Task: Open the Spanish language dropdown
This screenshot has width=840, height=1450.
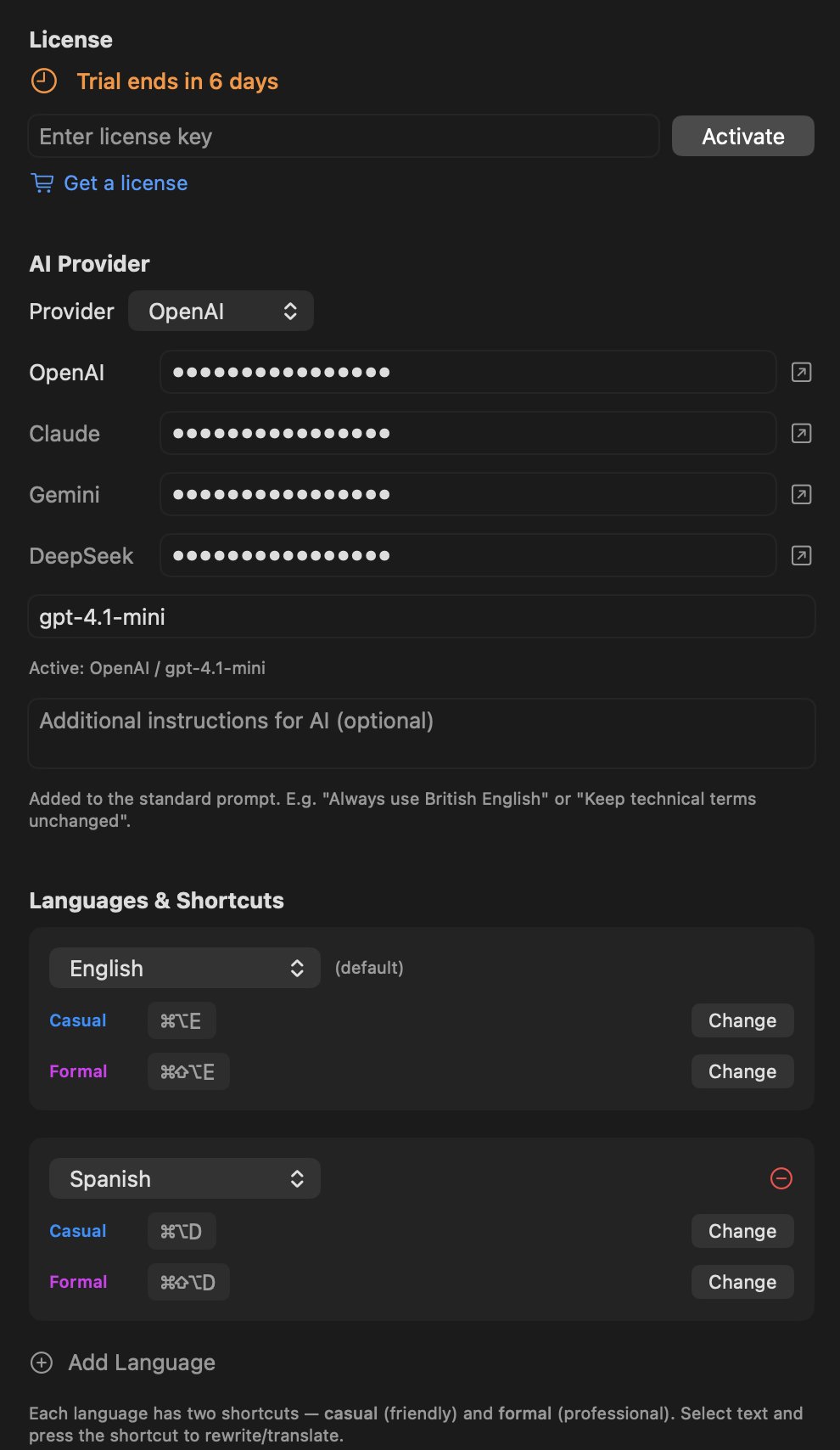Action: 184,1178
